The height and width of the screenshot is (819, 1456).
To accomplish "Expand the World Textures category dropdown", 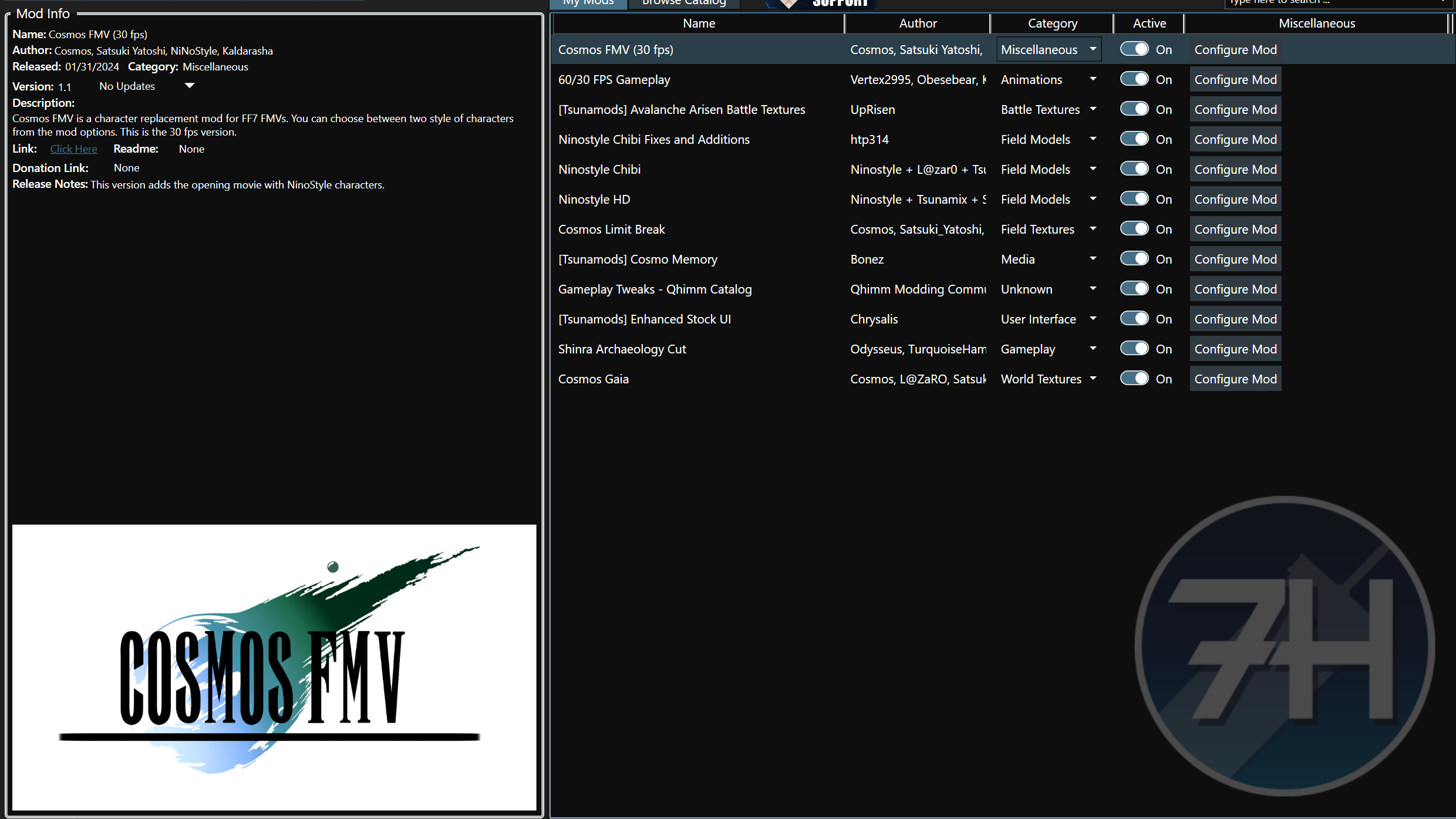I will 1049,379.
